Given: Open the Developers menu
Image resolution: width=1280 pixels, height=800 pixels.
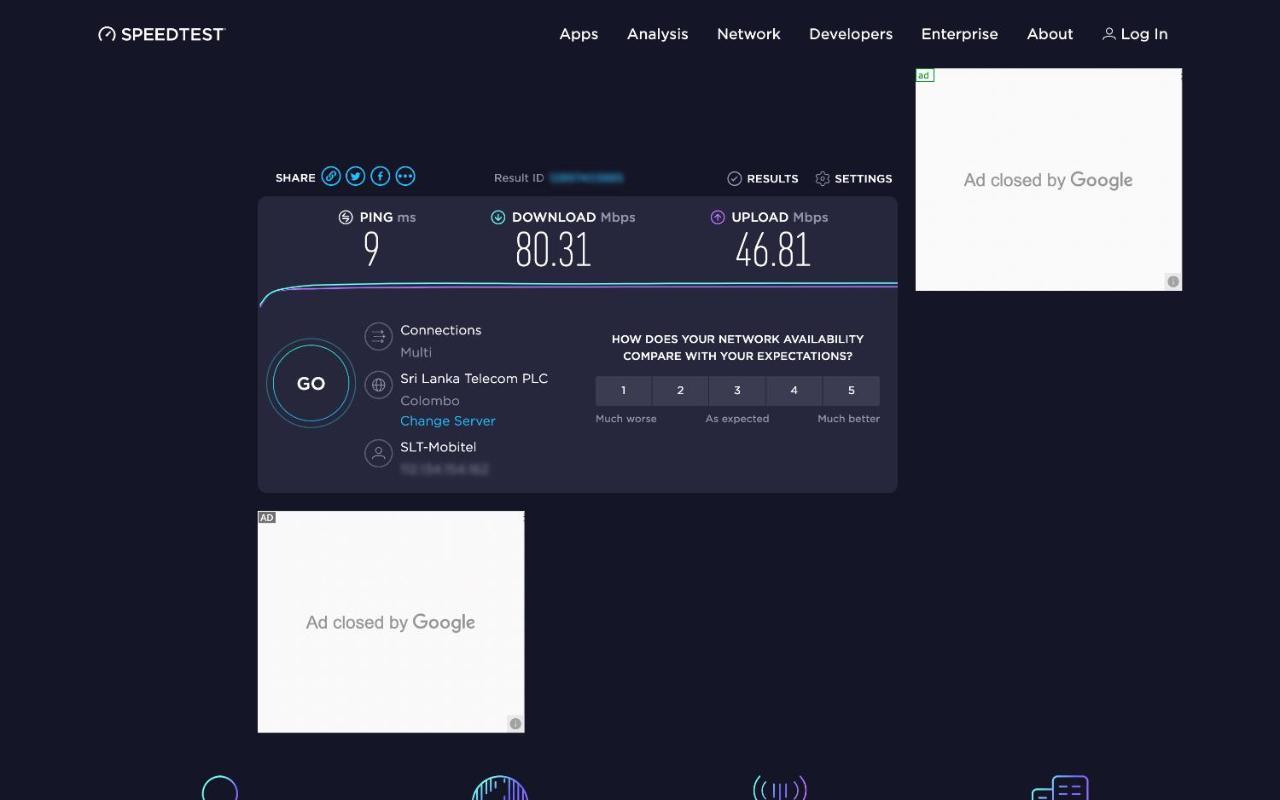Looking at the screenshot, I should pos(851,34).
